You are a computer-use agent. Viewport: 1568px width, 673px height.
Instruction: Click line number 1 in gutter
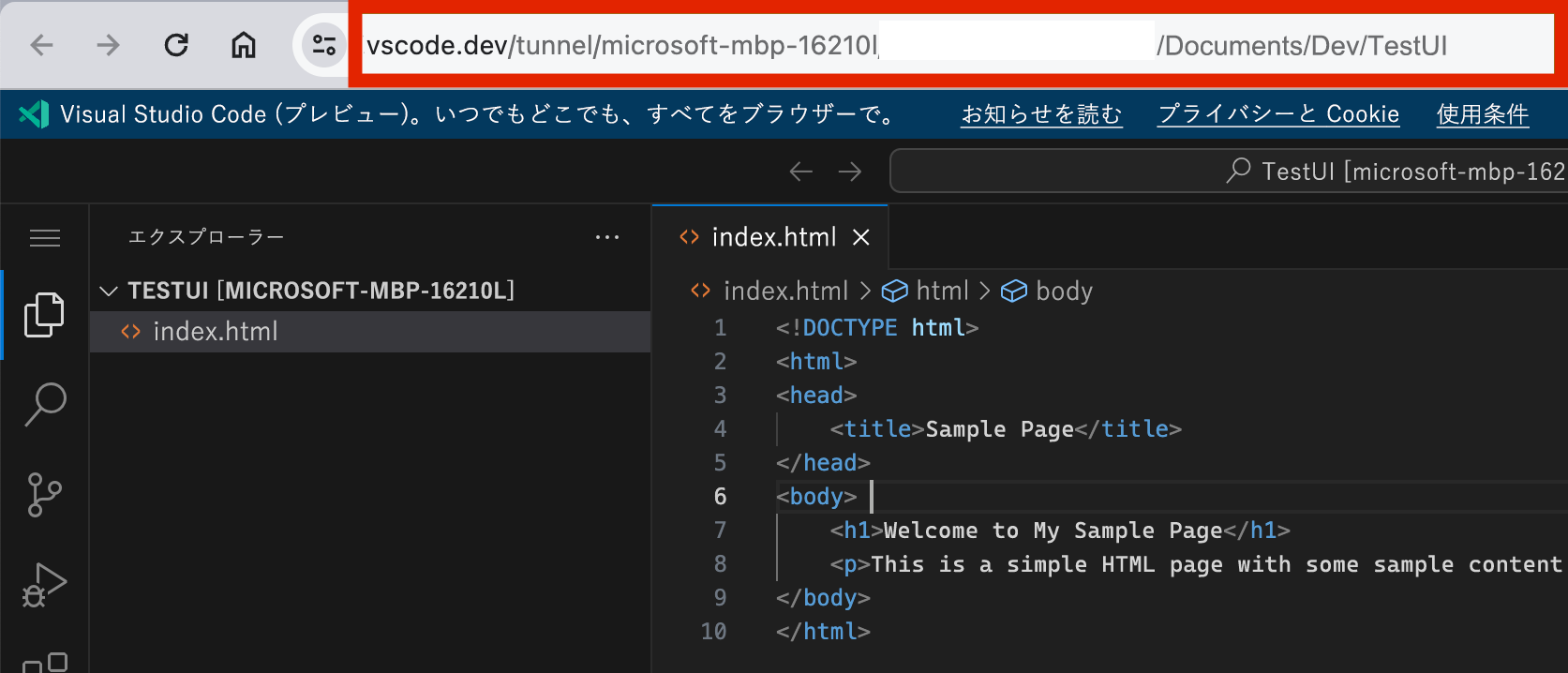(720, 328)
